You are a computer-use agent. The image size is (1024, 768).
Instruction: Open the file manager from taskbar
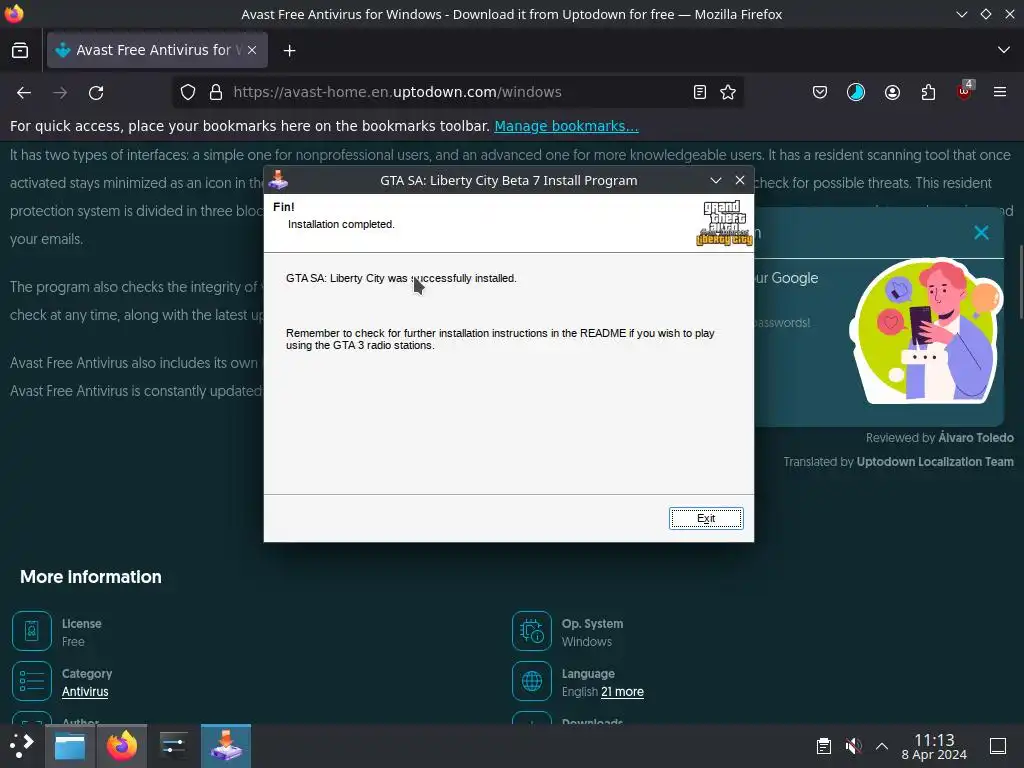(x=70, y=746)
